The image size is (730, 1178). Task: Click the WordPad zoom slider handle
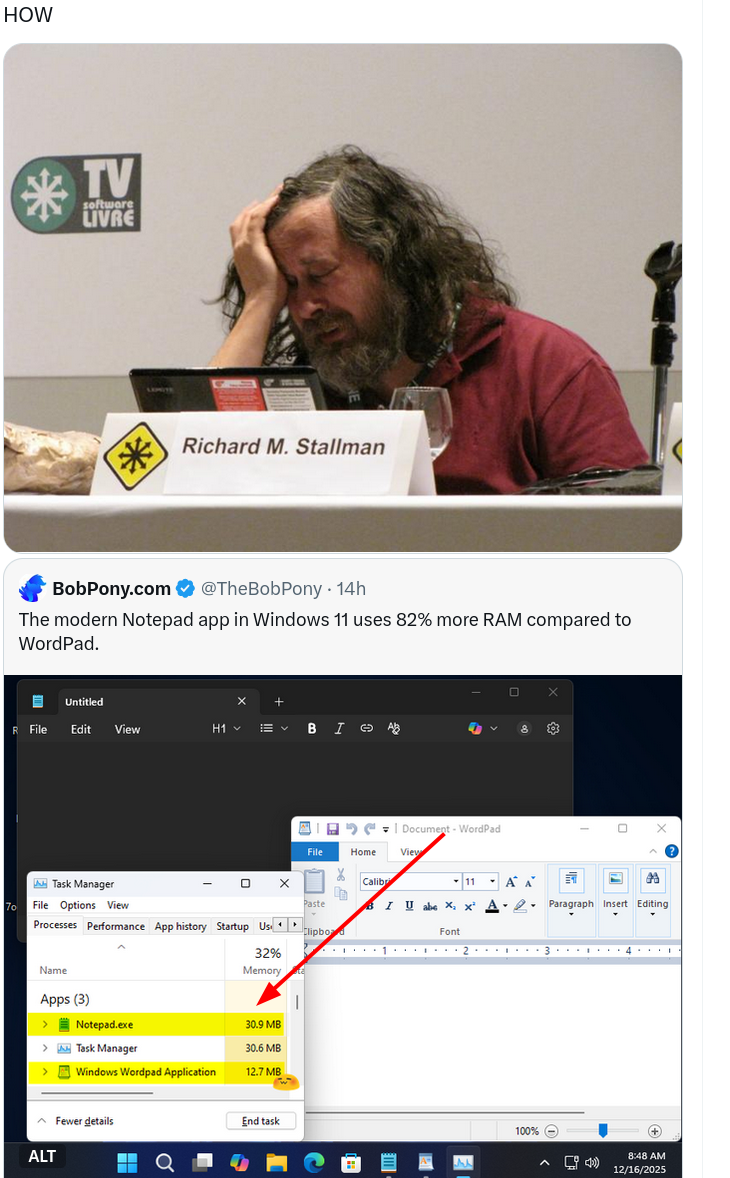tap(602, 1130)
